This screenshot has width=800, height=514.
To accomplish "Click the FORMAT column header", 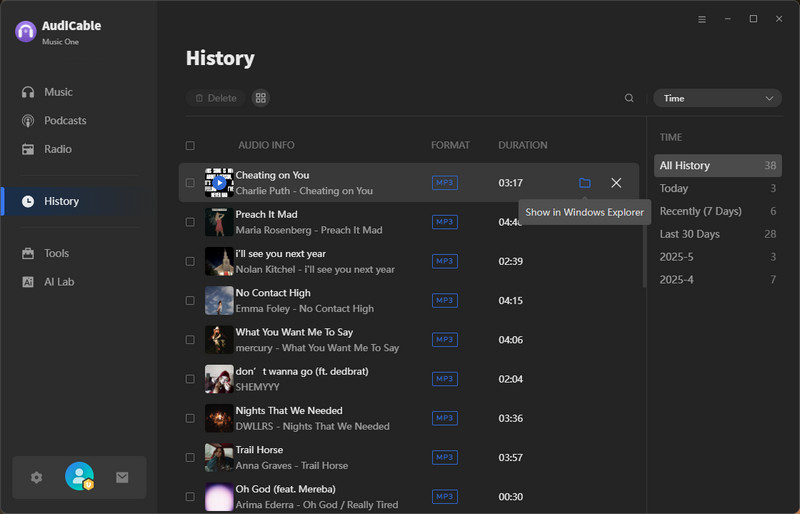I will 450,145.
